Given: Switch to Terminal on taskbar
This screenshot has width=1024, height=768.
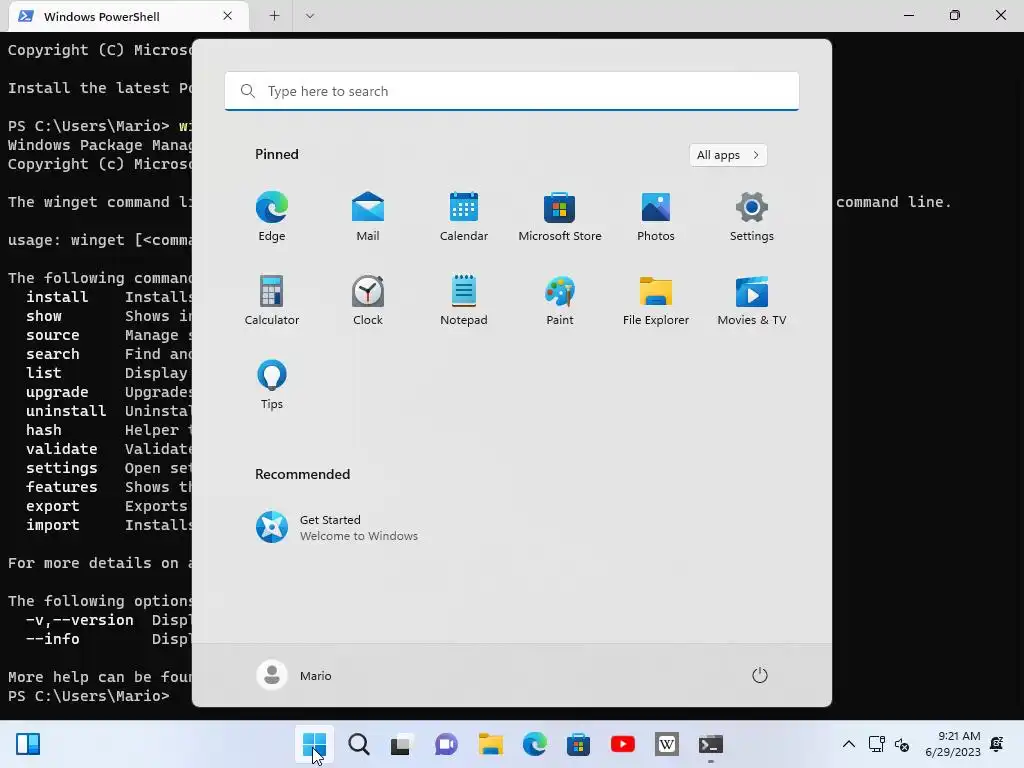Looking at the screenshot, I should click(711, 744).
